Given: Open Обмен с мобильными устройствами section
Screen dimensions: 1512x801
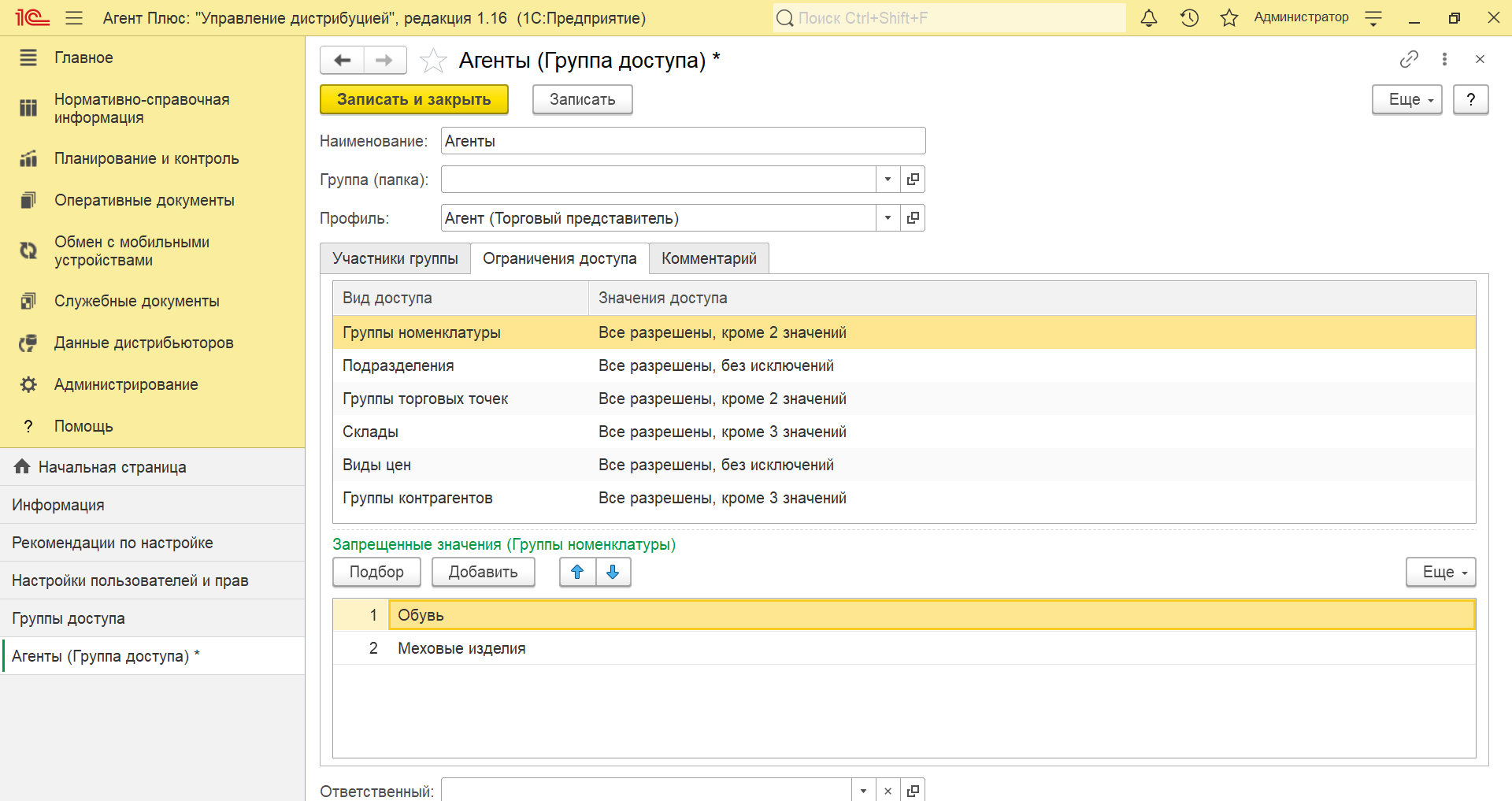Looking at the screenshot, I should tap(152, 251).
